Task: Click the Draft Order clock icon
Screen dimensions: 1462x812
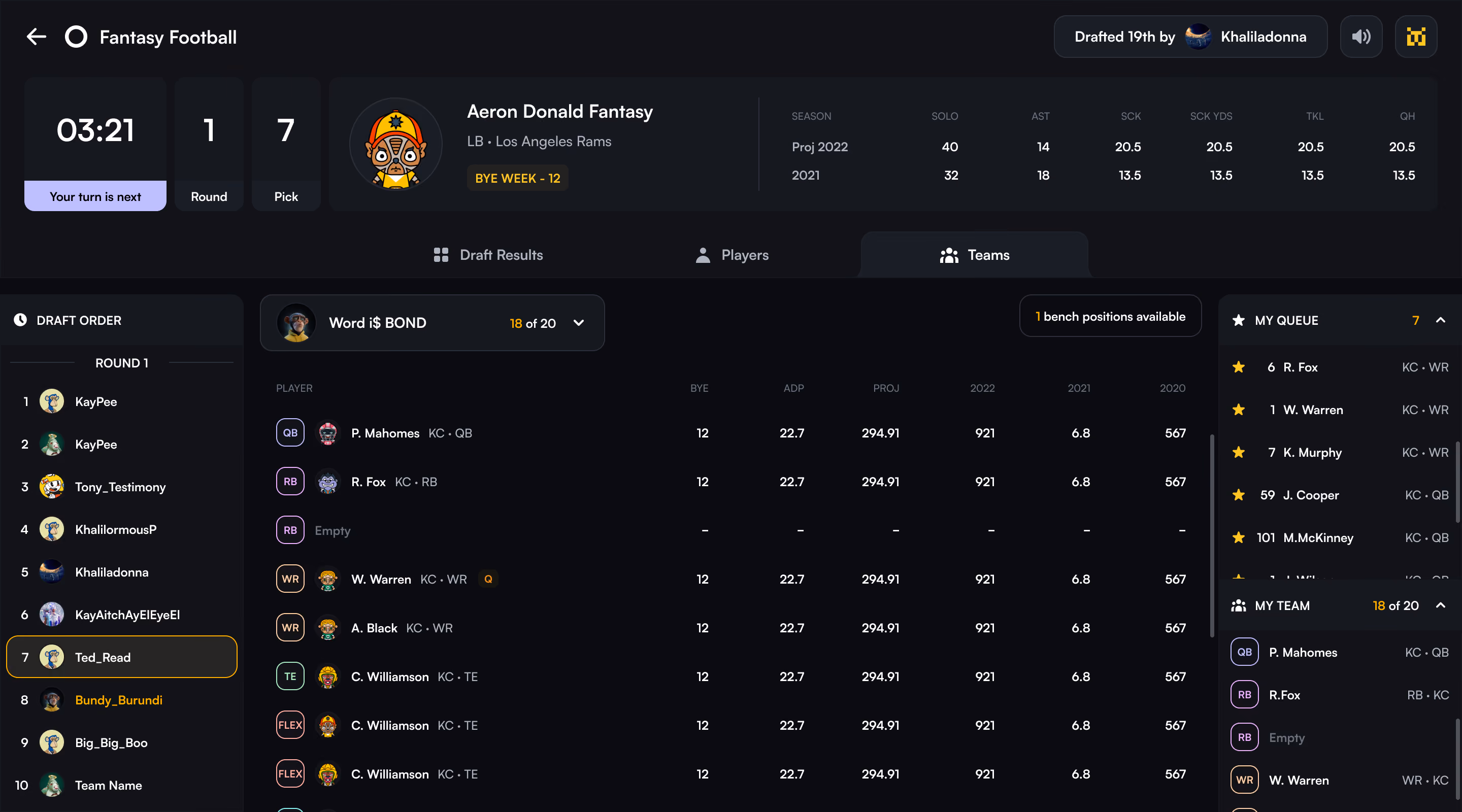Action: click(x=20, y=320)
